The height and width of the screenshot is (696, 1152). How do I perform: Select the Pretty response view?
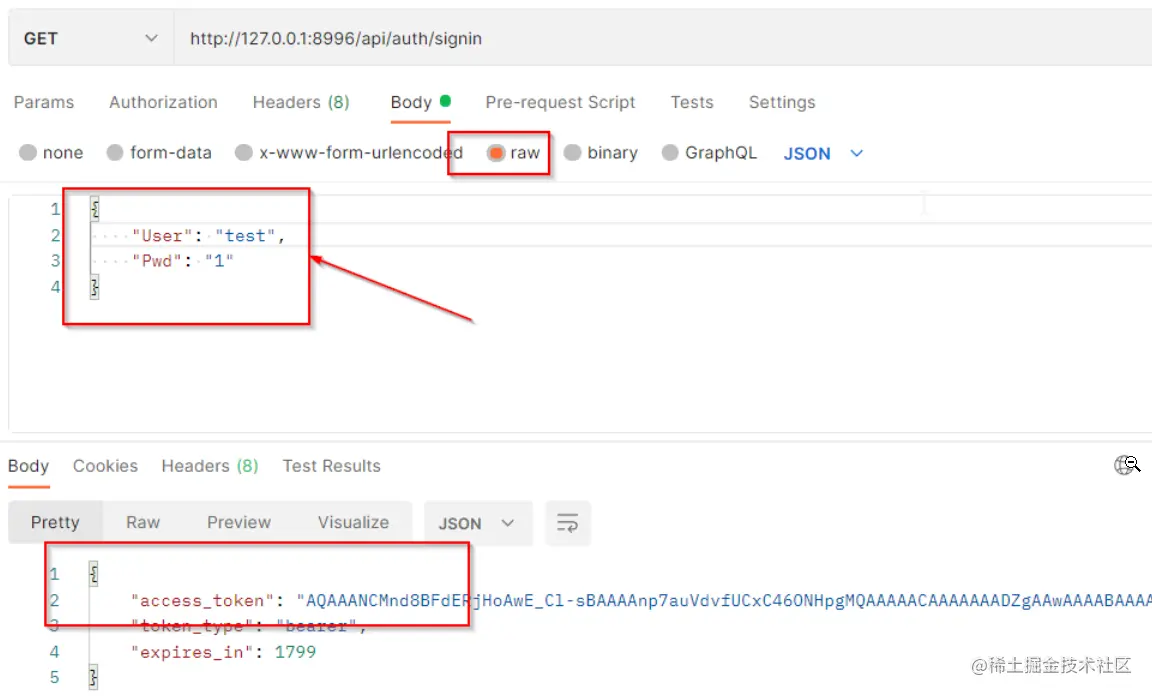55,523
